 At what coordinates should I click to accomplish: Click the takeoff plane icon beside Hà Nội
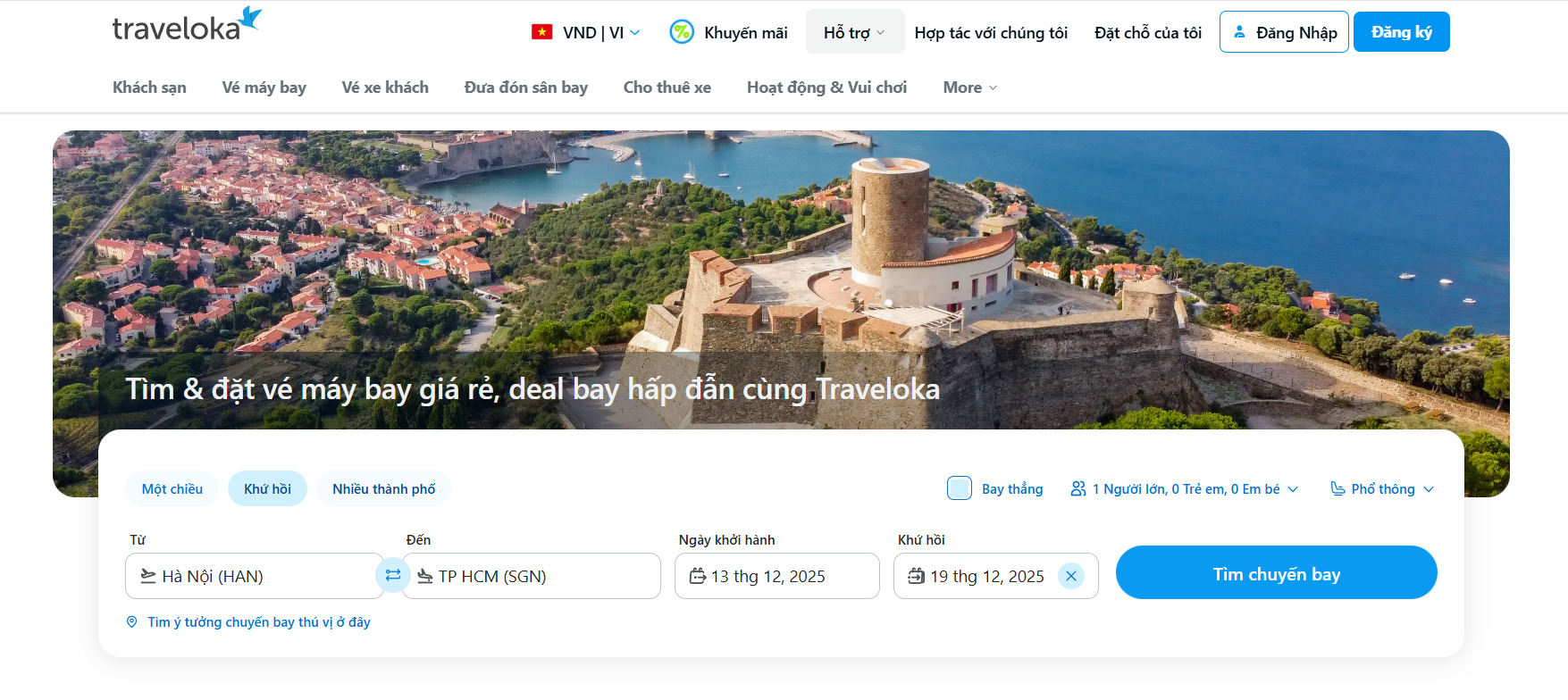point(148,576)
